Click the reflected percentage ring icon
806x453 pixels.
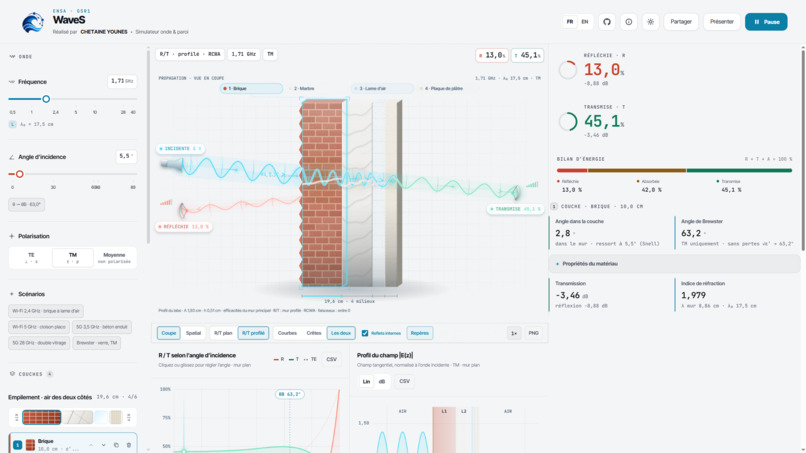[x=567, y=70]
